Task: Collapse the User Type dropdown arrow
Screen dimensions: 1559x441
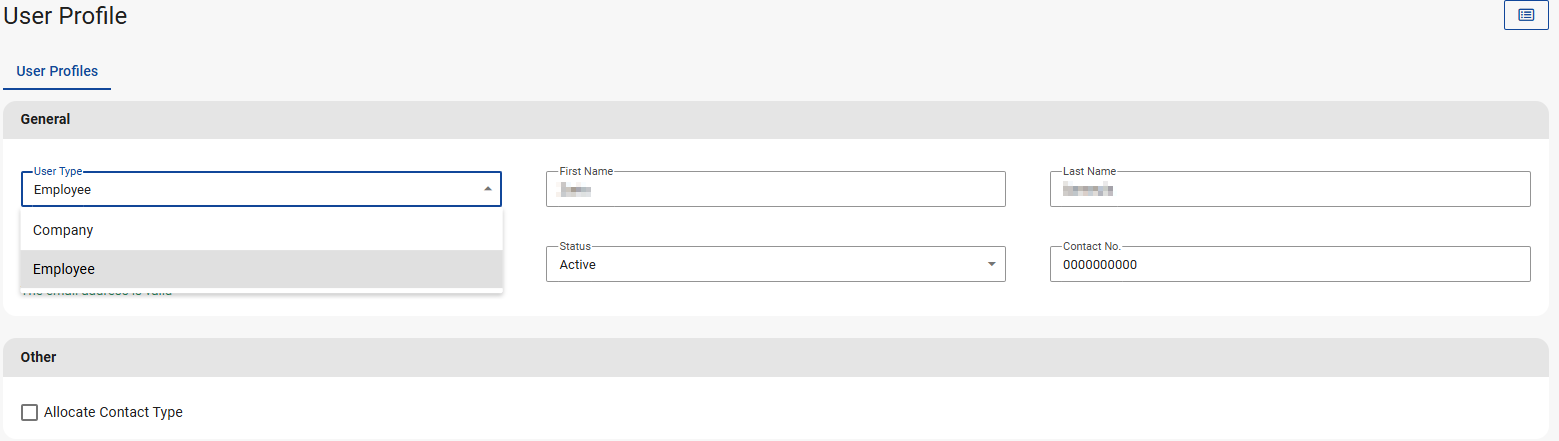Action: click(x=487, y=189)
